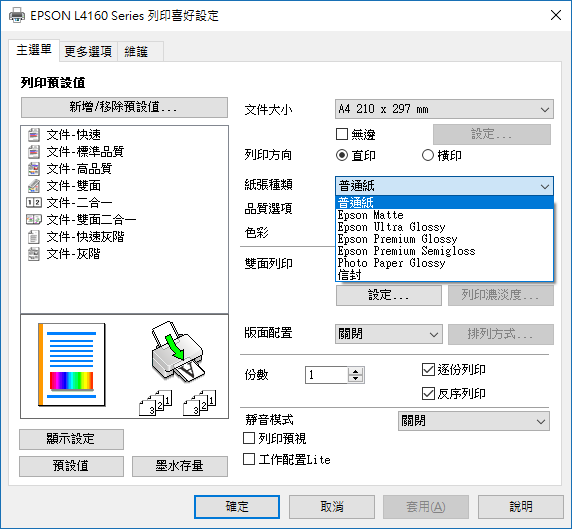Switch to the 更多選項 tab
This screenshot has height=529, width=572.
(88, 51)
